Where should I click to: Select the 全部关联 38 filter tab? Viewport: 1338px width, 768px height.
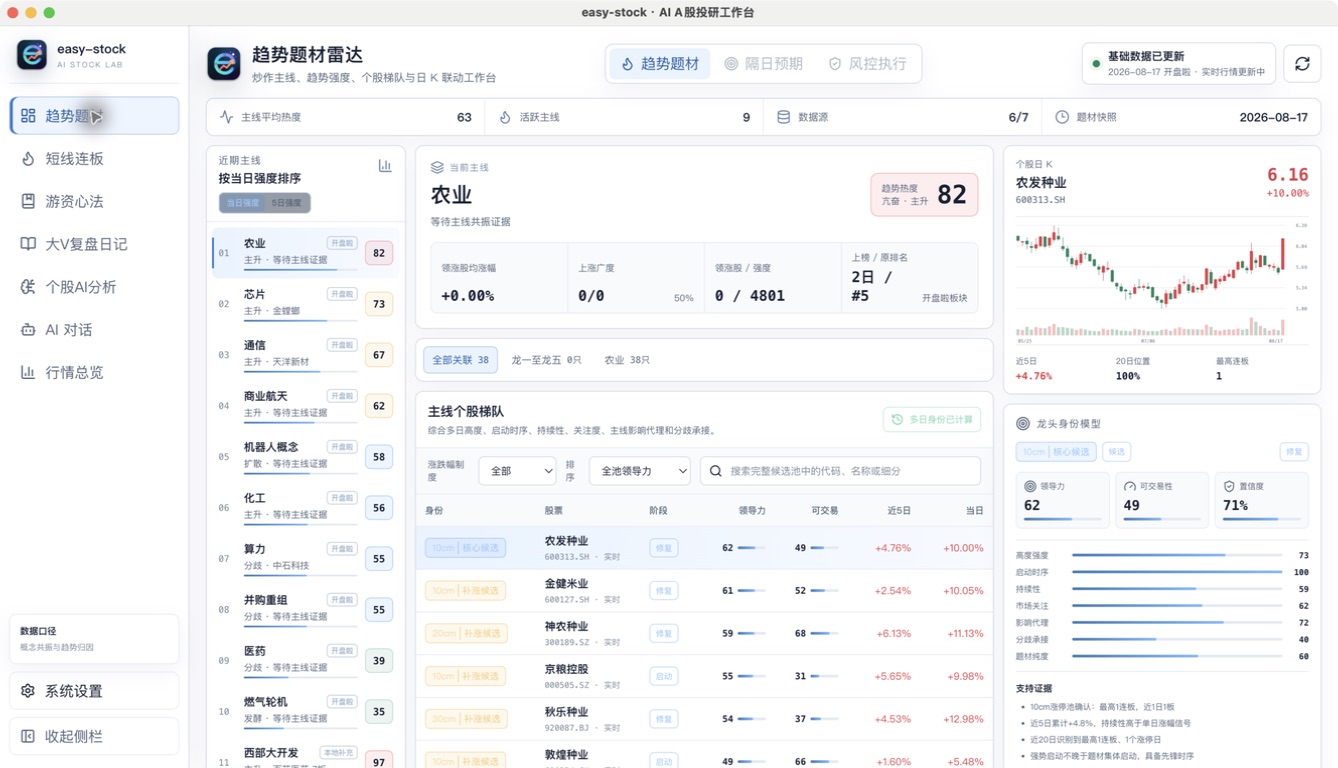tap(461, 360)
